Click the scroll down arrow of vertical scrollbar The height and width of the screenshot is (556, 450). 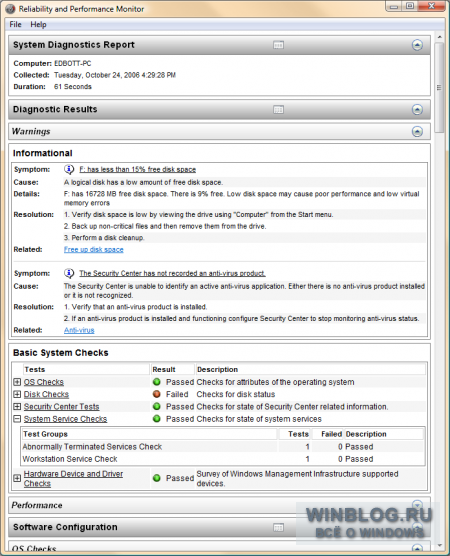[x=440, y=546]
